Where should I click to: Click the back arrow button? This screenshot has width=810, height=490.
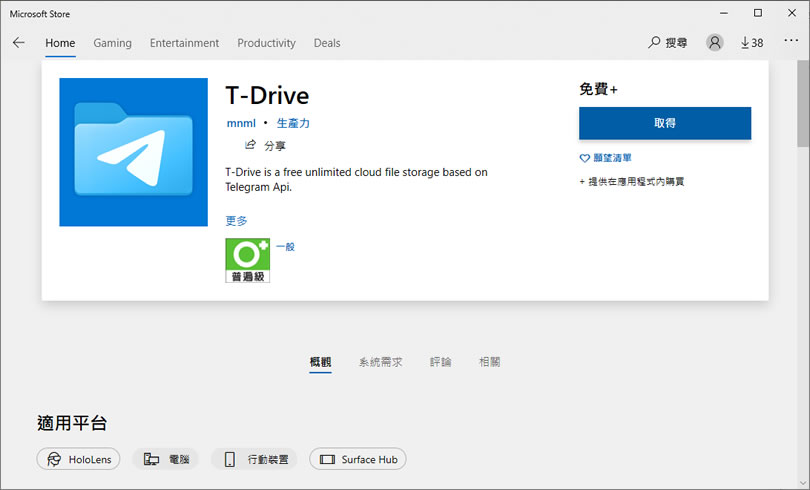[18, 43]
